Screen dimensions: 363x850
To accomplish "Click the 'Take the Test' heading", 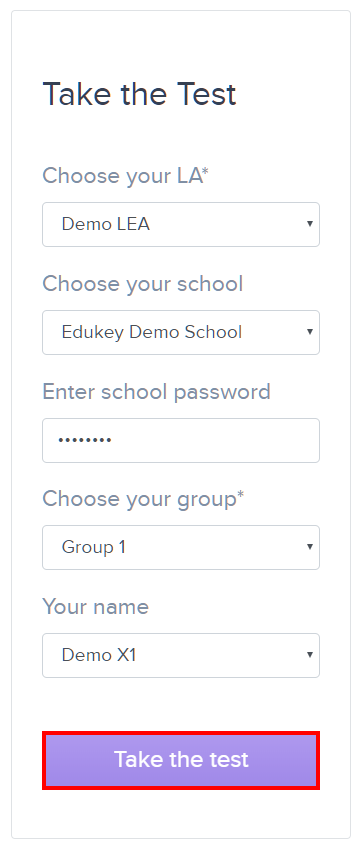I will (139, 94).
